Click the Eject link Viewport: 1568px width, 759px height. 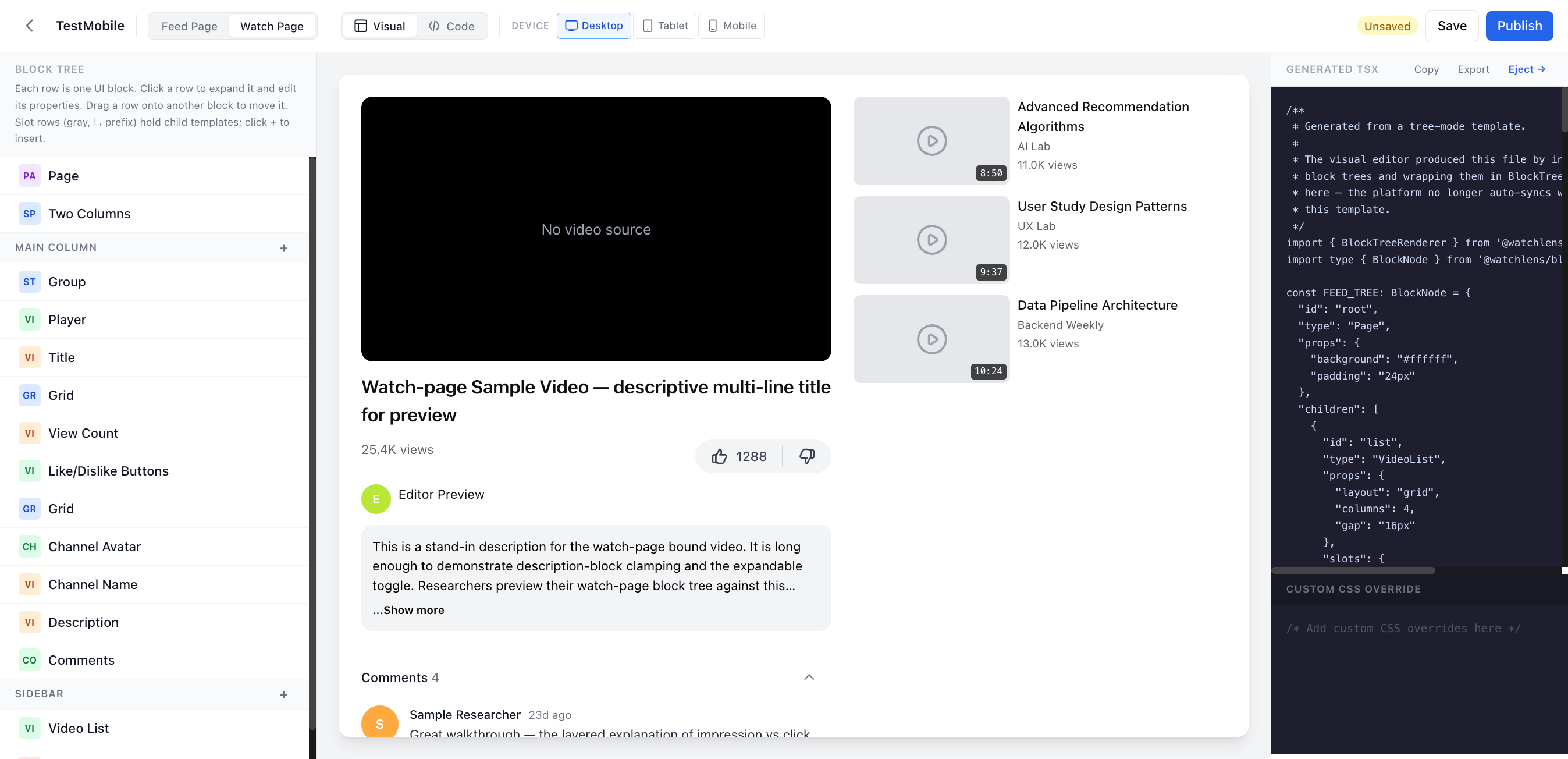pyautogui.click(x=1527, y=69)
